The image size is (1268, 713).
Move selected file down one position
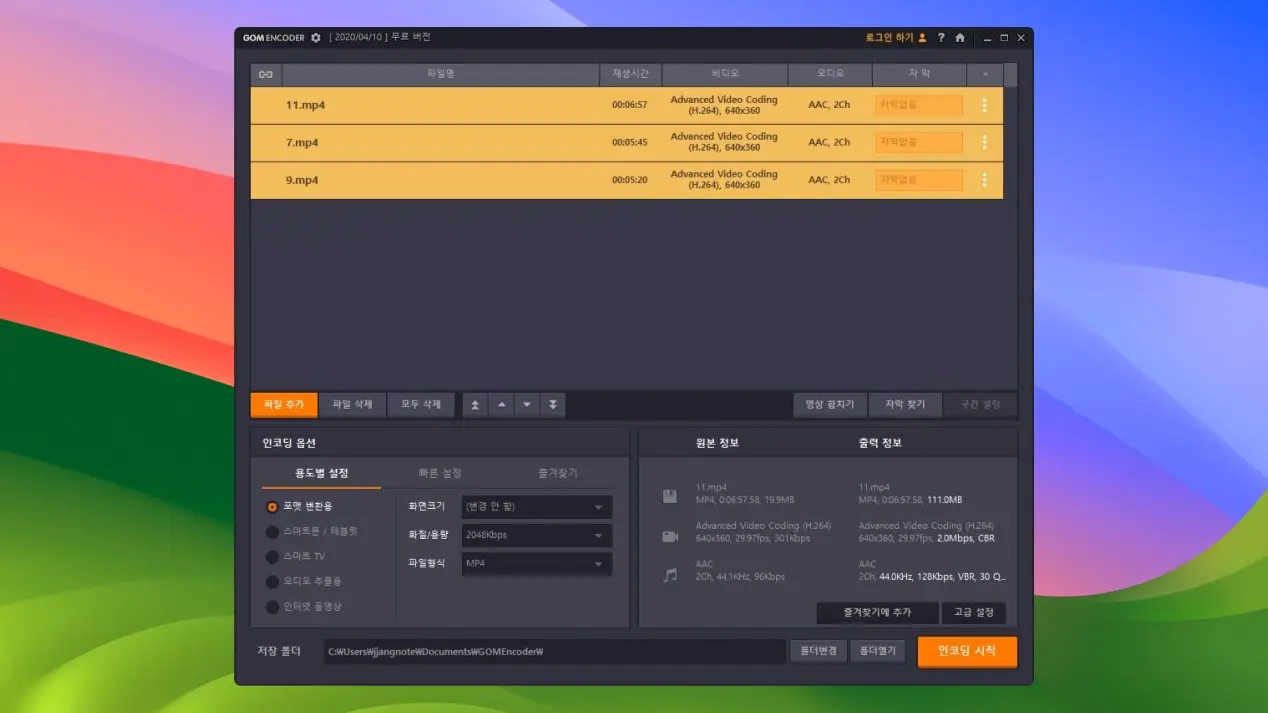(527, 405)
